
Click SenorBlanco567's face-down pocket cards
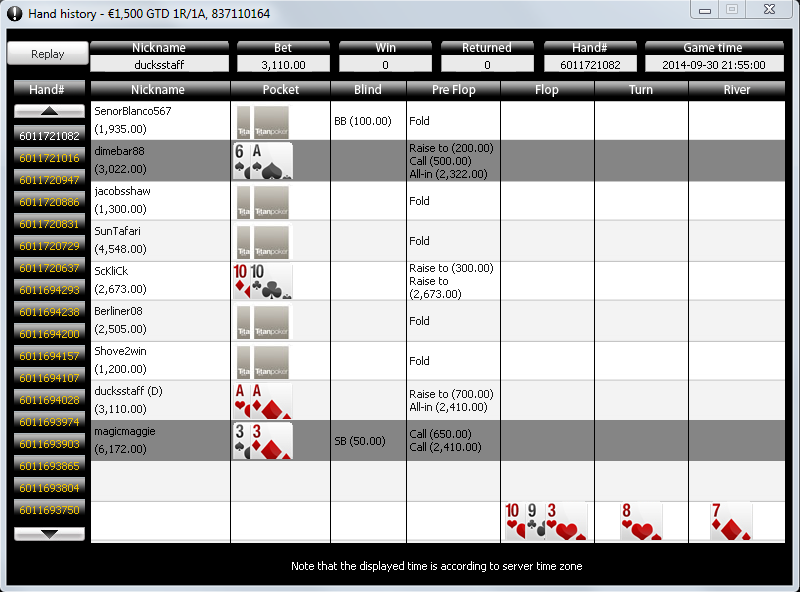click(x=263, y=121)
